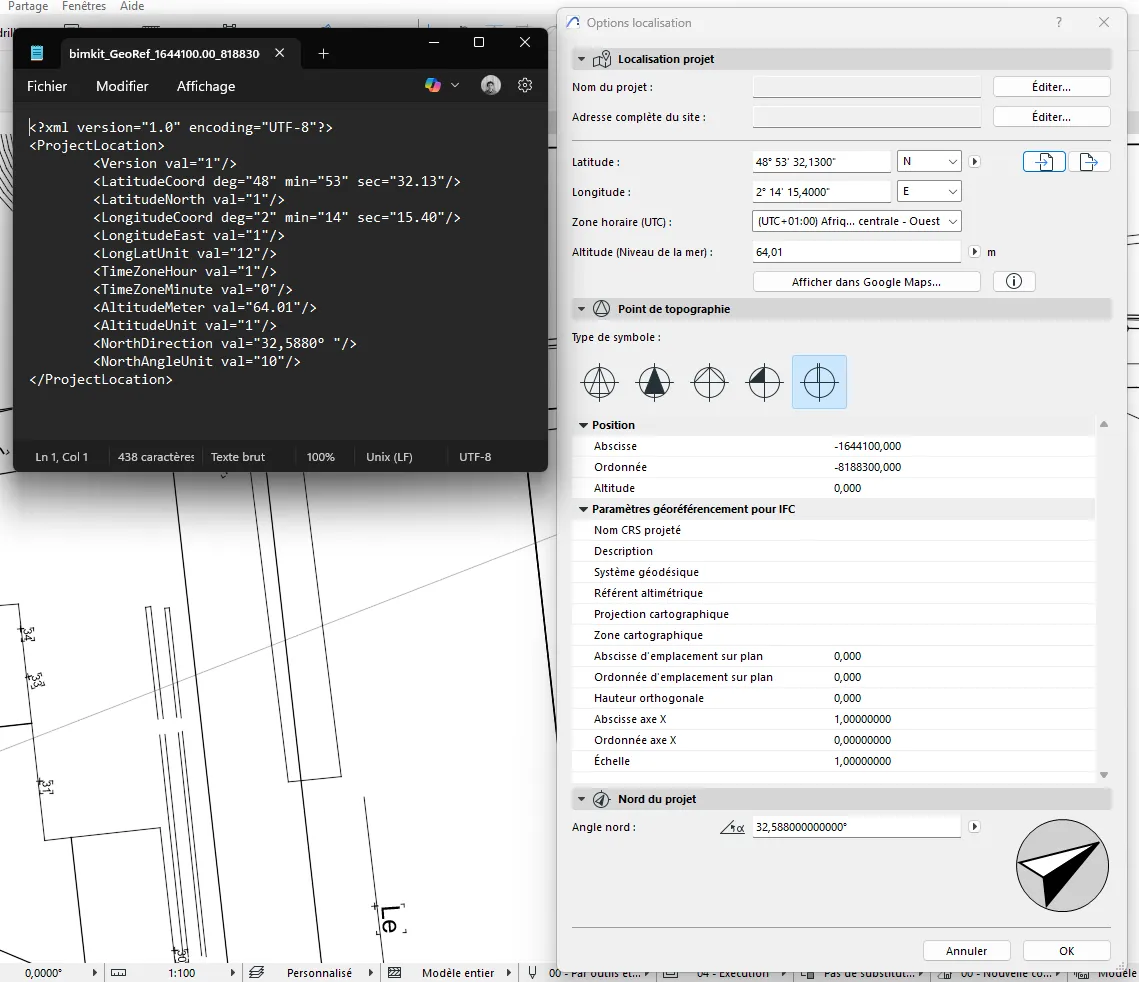
Task: Collapse the Paramètres géoréférencement pour IFC section
Action: (583, 509)
